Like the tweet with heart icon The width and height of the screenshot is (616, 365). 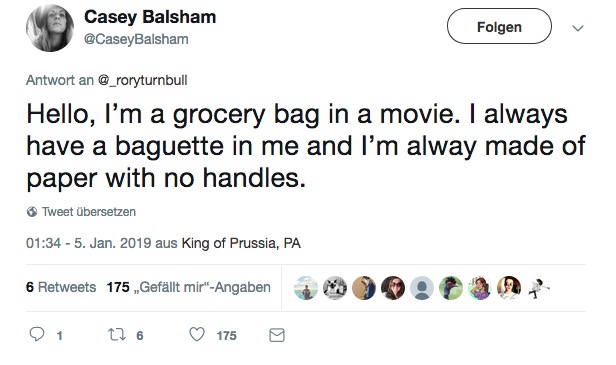pyautogui.click(x=197, y=334)
